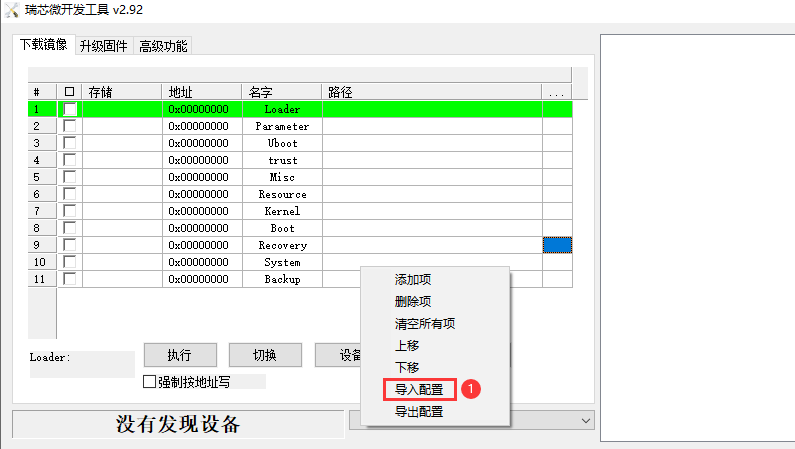
Task: Click the 地址 column header
Action: (202, 92)
